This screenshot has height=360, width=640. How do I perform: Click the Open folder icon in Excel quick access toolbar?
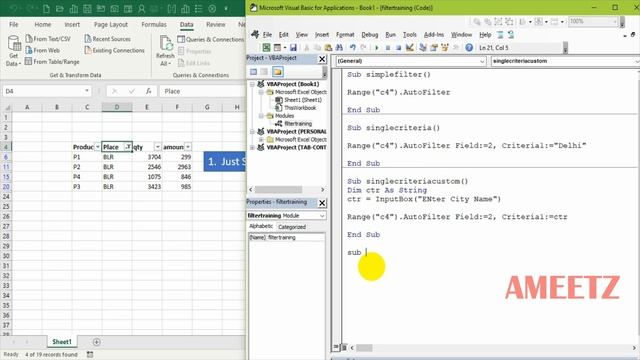(60, 9)
